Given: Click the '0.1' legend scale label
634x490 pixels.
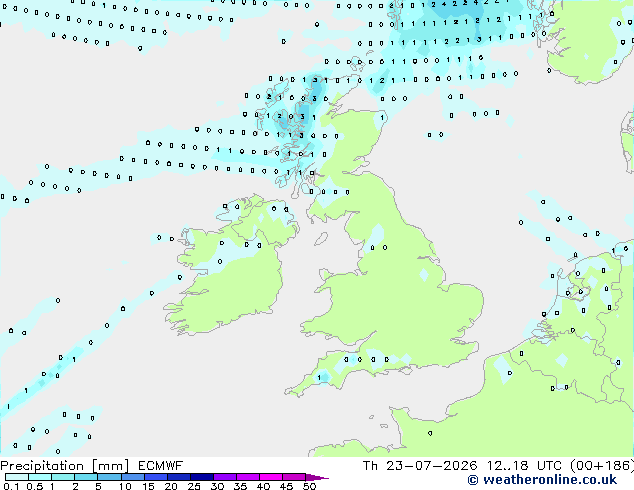Looking at the screenshot, I should pyautogui.click(x=11, y=486).
